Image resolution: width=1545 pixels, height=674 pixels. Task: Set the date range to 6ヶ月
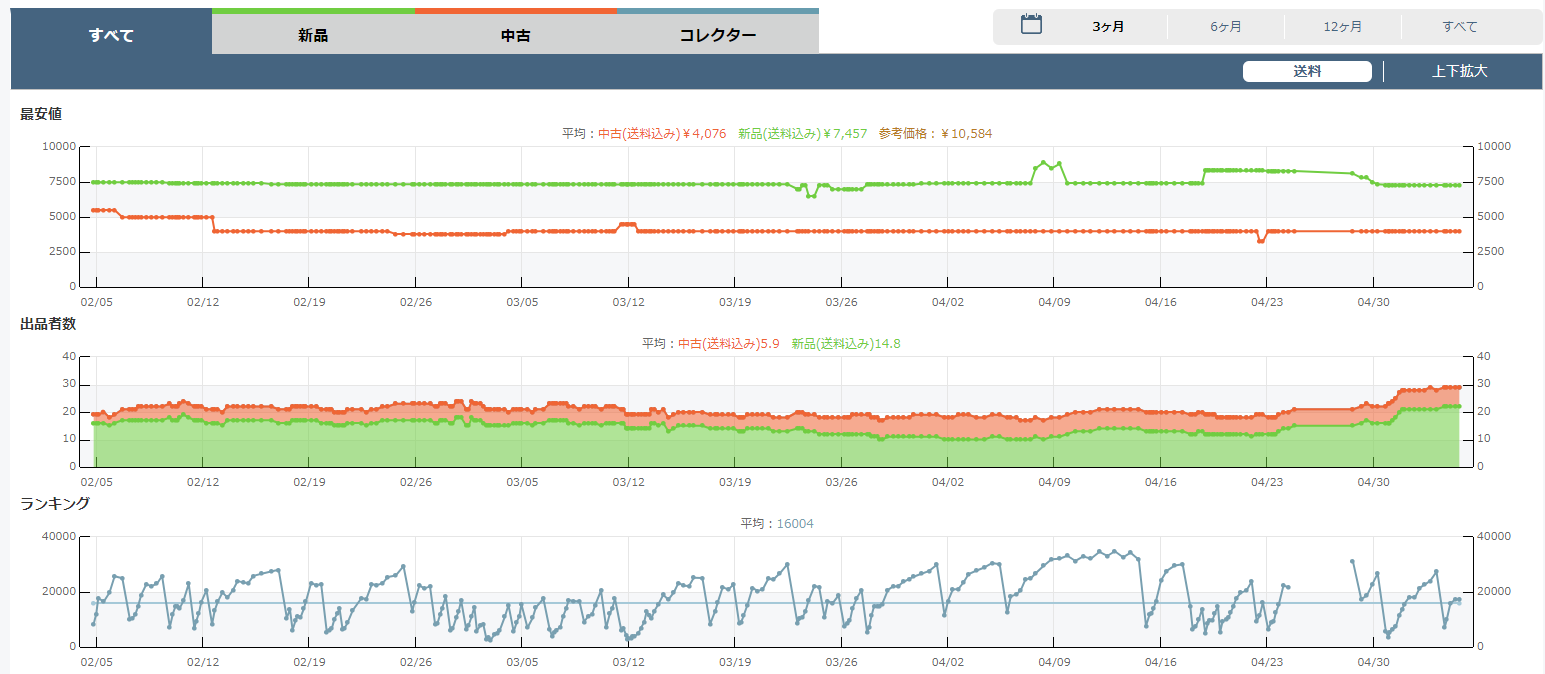click(x=1225, y=27)
